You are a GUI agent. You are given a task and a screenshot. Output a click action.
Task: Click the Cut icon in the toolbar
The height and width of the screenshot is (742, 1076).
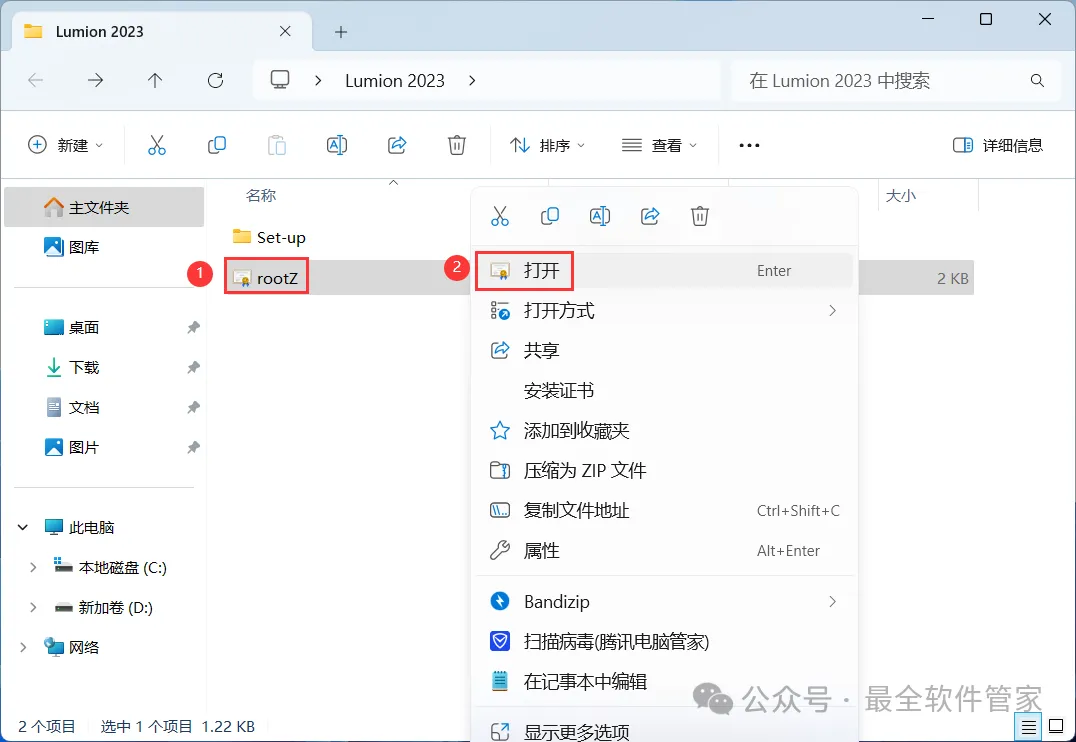pos(156,145)
